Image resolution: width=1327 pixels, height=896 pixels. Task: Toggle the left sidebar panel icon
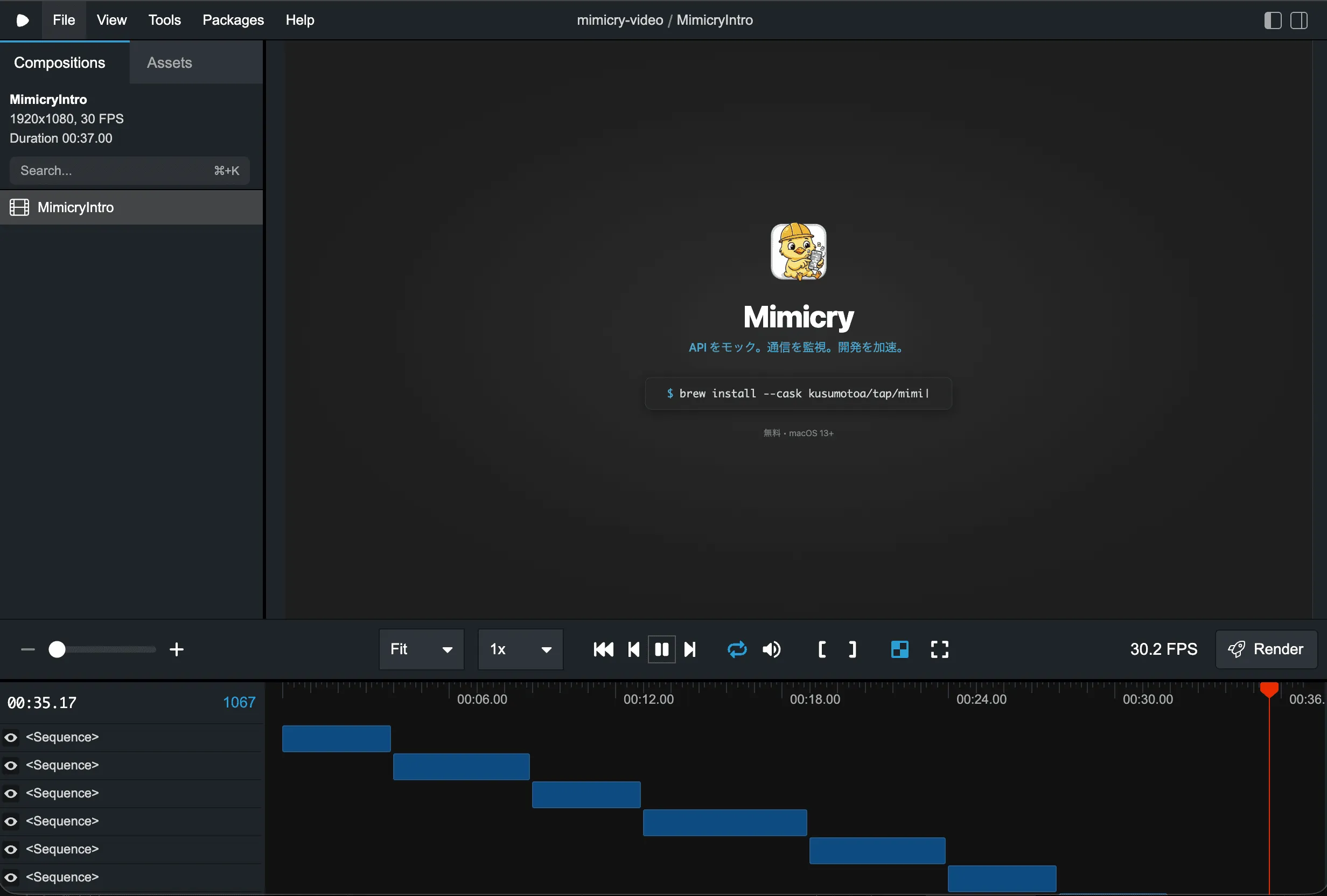(x=1273, y=20)
